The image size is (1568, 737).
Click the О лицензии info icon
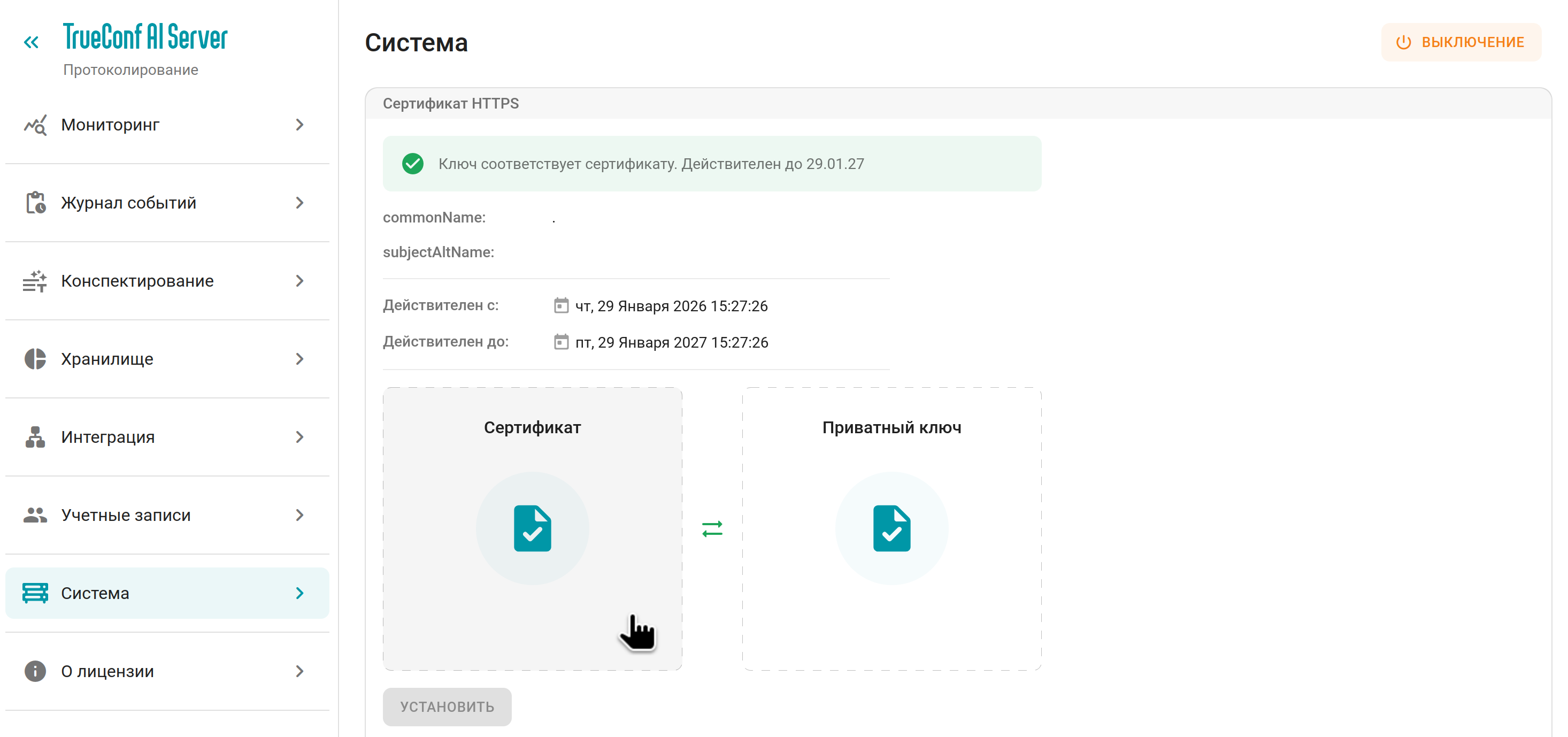[35, 671]
